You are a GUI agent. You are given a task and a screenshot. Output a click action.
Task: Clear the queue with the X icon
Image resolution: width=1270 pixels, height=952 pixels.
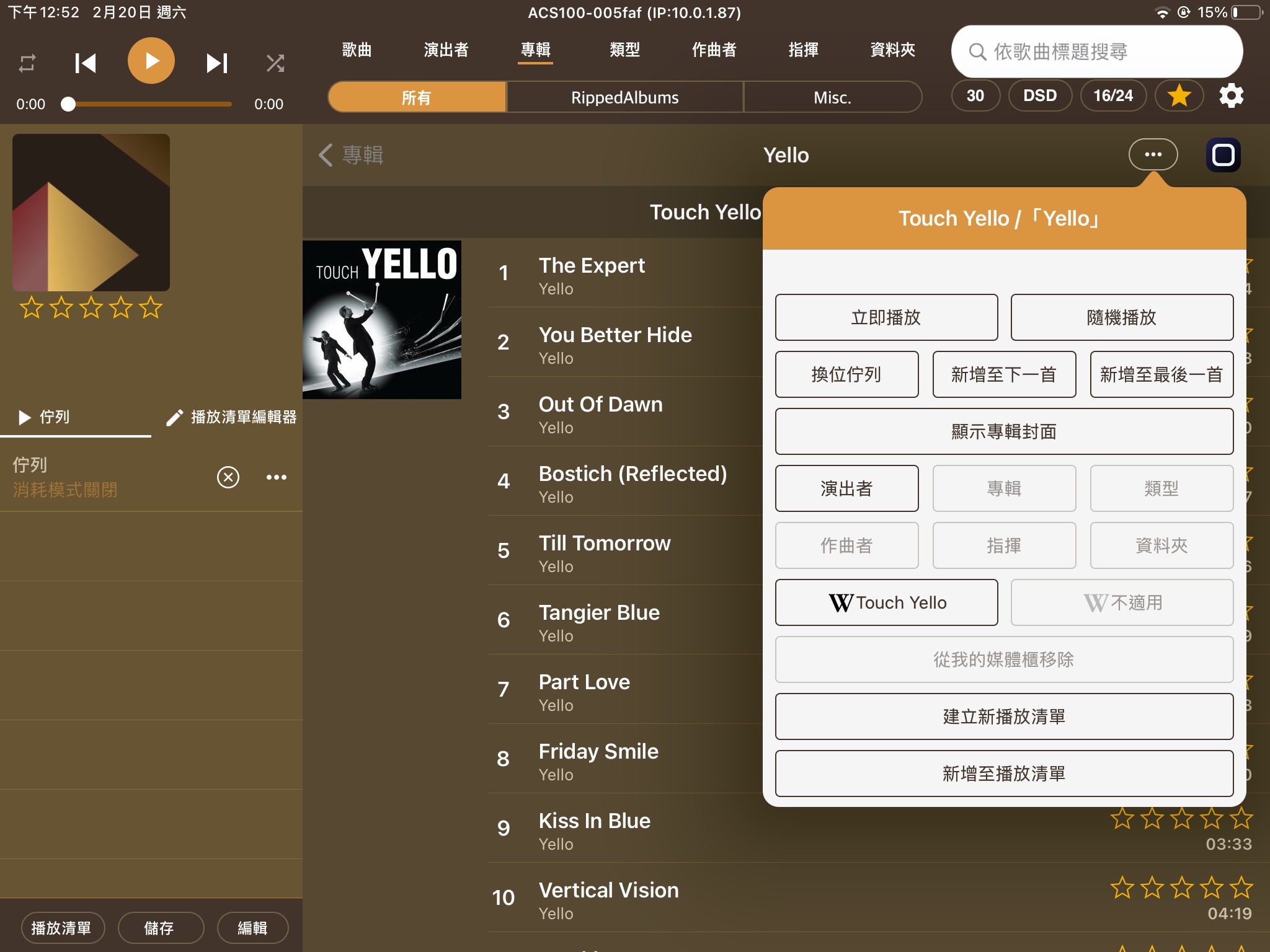(x=228, y=477)
